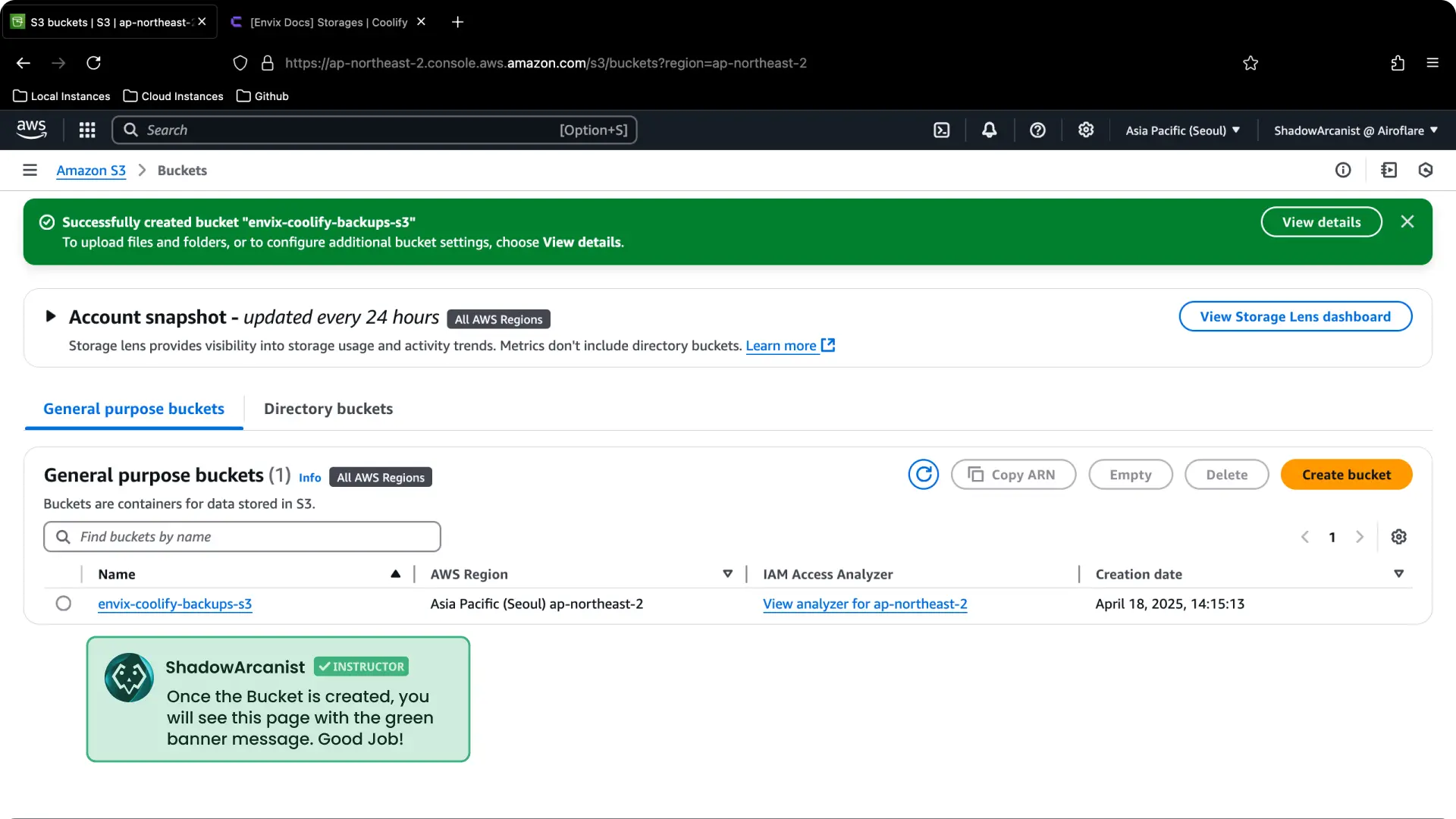Refresh the buckets list
Viewport: 1456px width, 819px height.
pos(924,474)
